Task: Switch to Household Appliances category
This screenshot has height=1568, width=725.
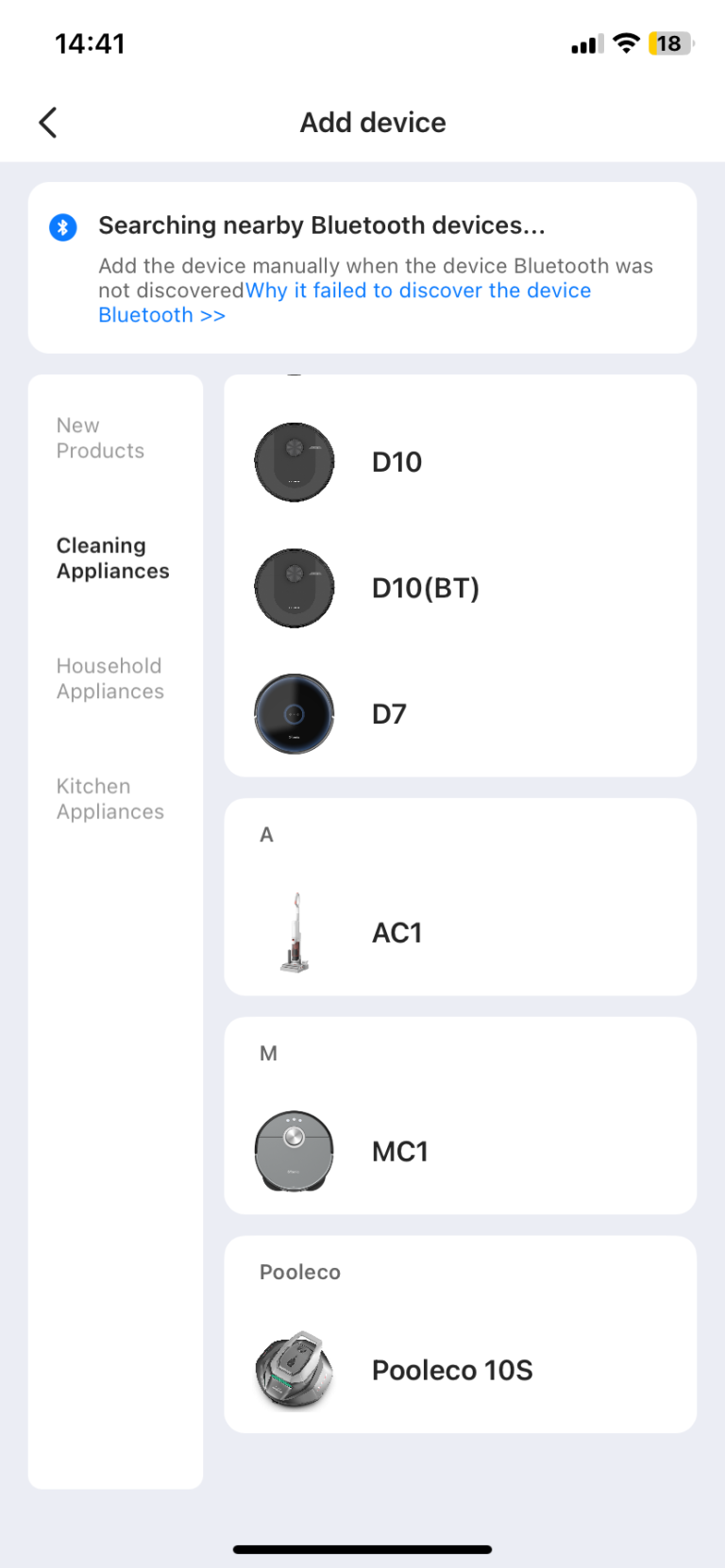Action: coord(110,678)
